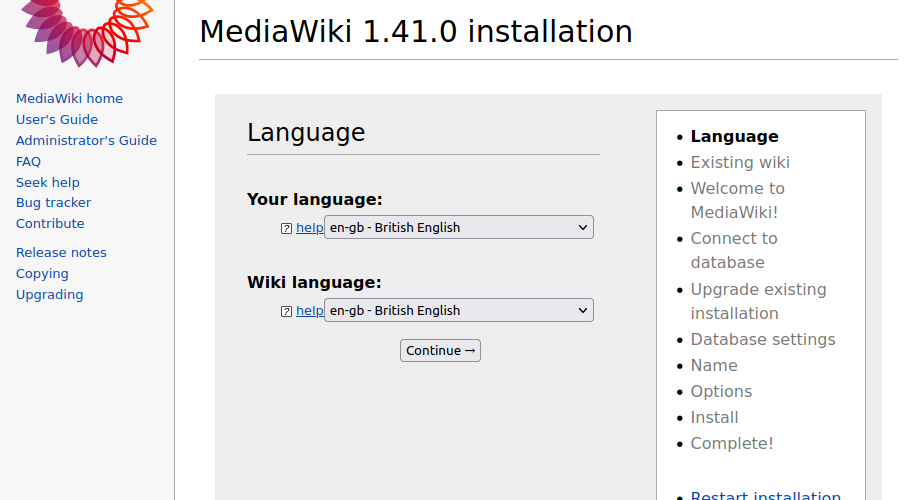Select the Language step in progress list

[734, 136]
